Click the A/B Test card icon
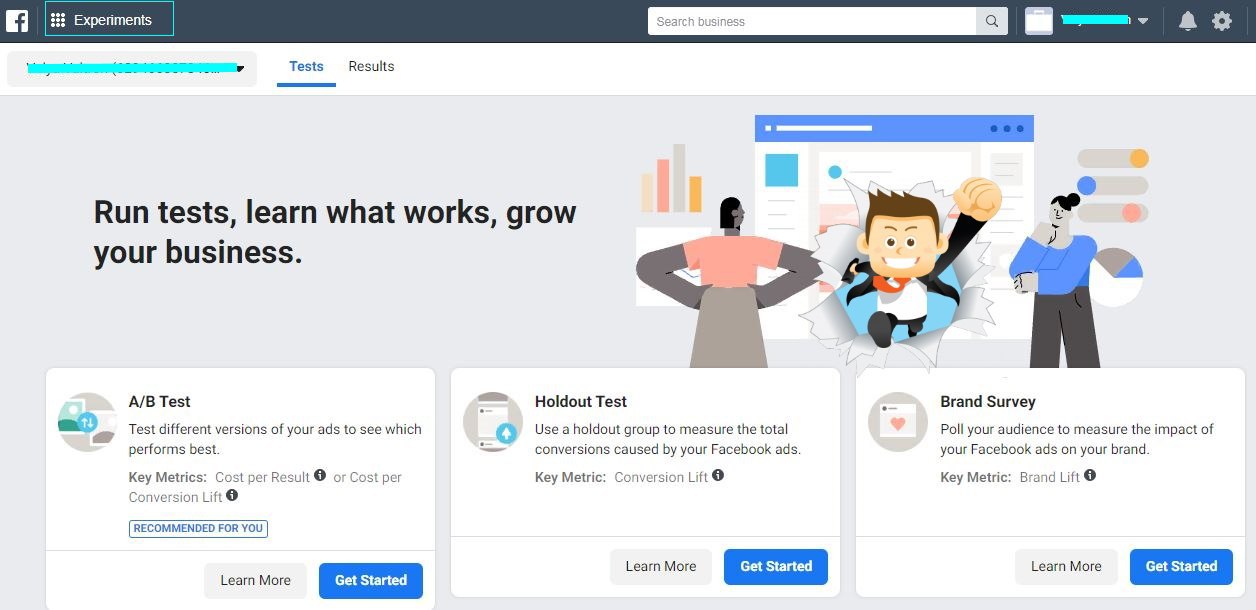The image size is (1256, 610). click(87, 421)
